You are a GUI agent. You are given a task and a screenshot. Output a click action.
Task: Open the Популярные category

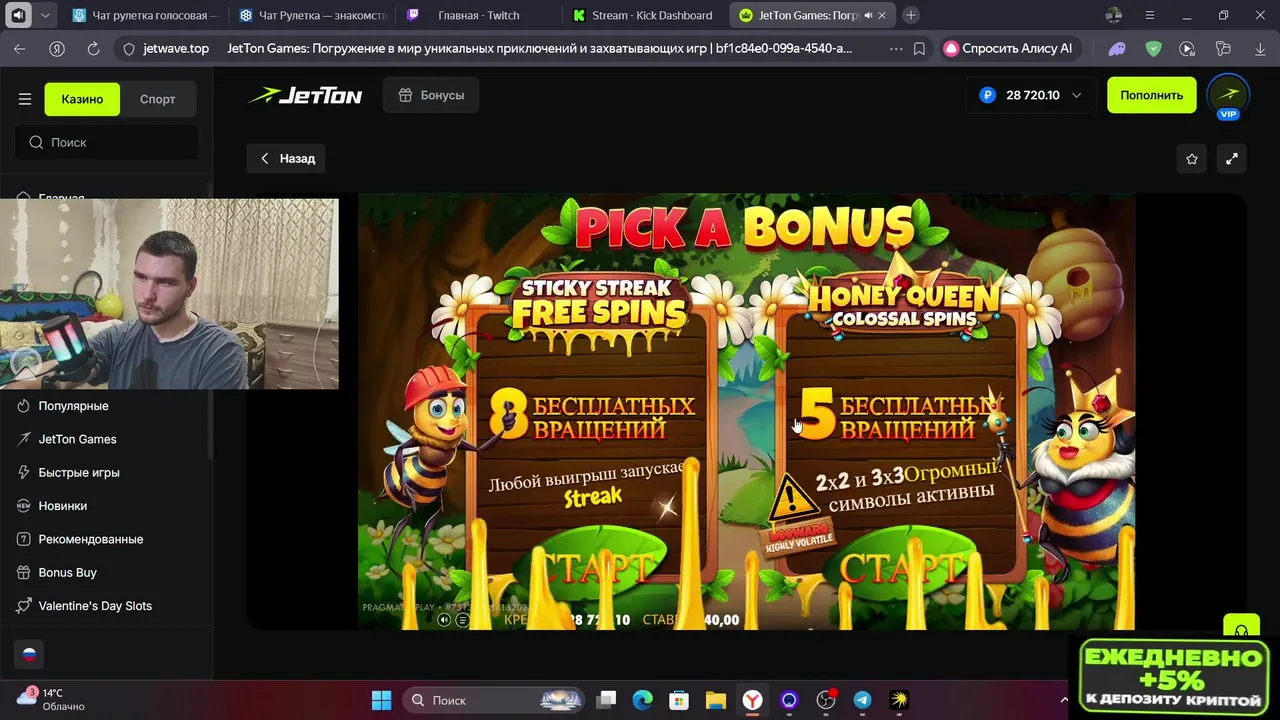pyautogui.click(x=73, y=406)
